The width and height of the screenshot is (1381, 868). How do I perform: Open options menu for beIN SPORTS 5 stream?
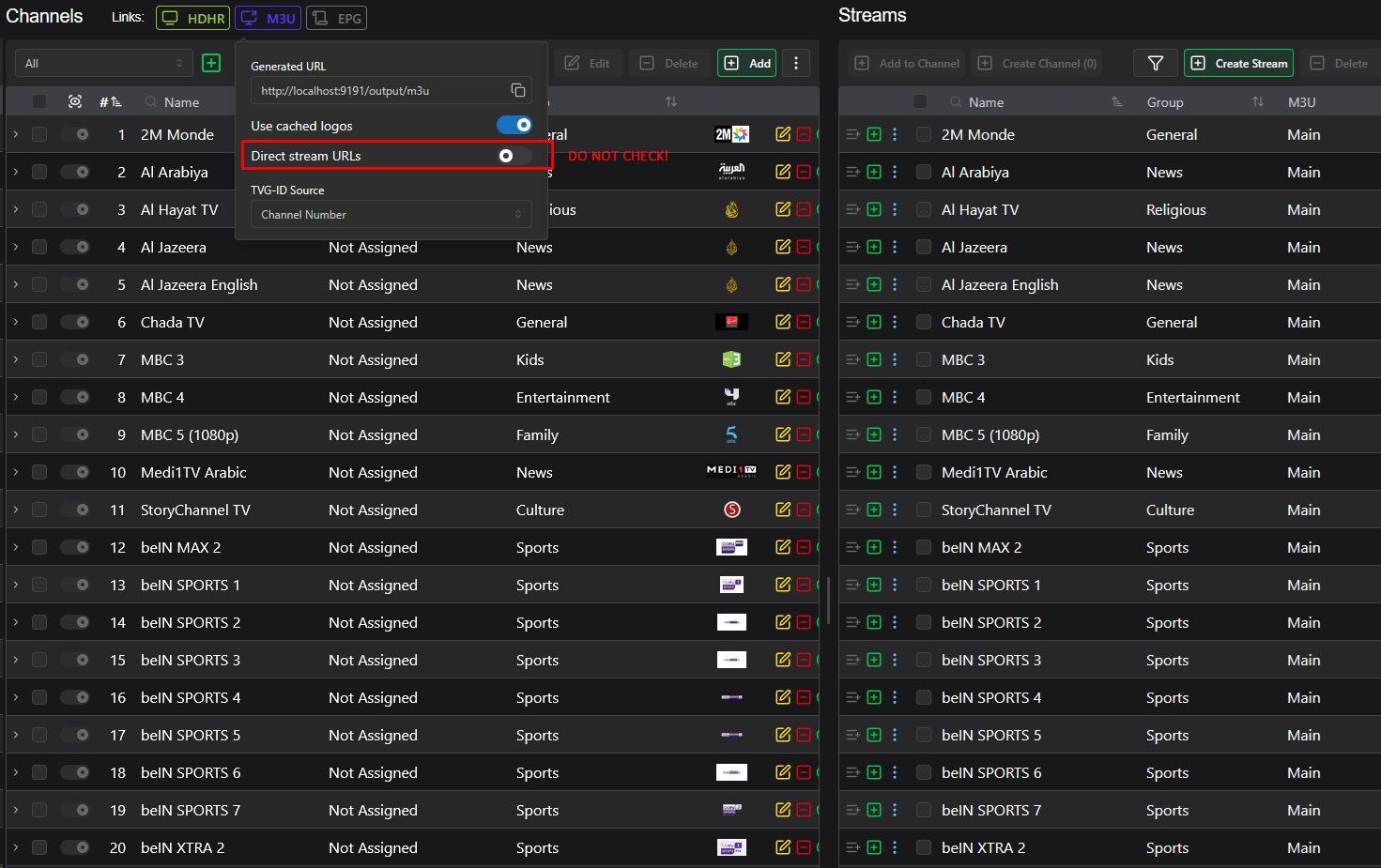[x=895, y=735]
